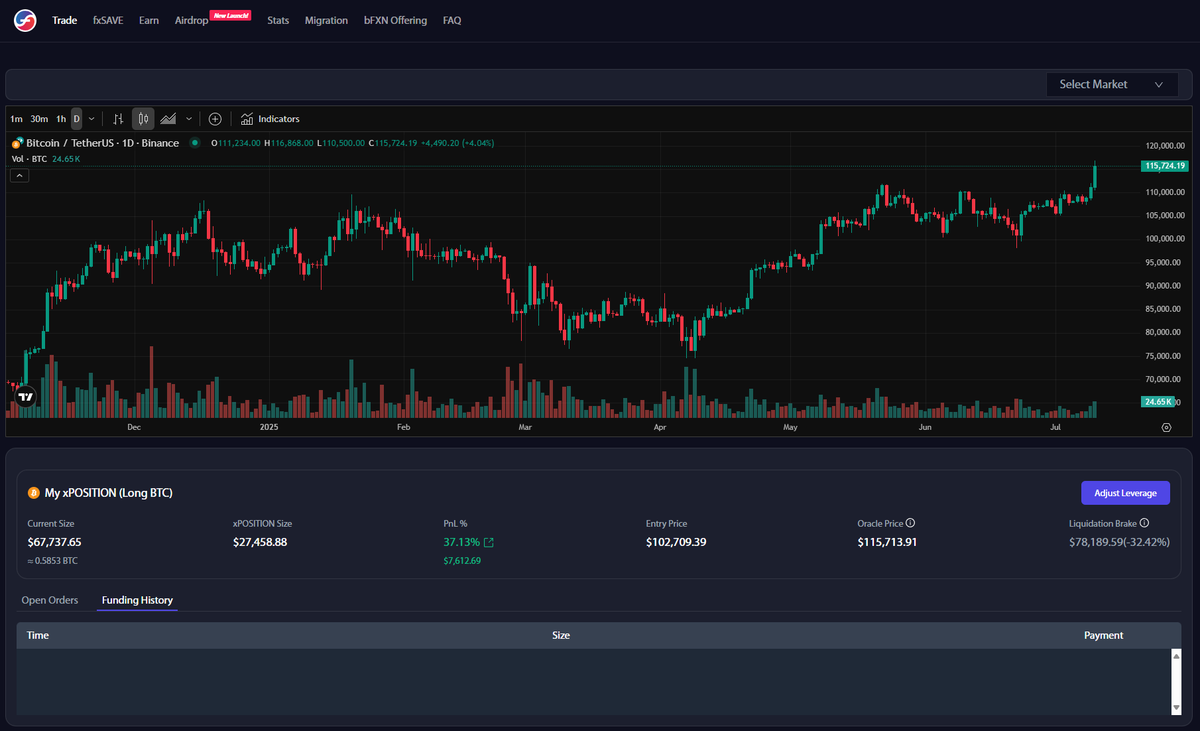1200x731 pixels.
Task: Select the Area chart style icon
Action: click(x=169, y=119)
